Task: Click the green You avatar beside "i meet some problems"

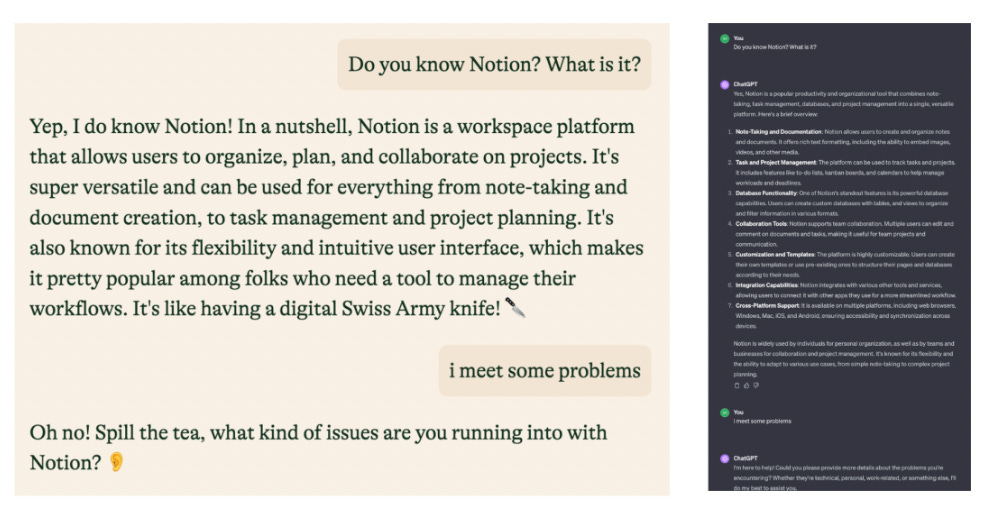Action: [x=724, y=412]
